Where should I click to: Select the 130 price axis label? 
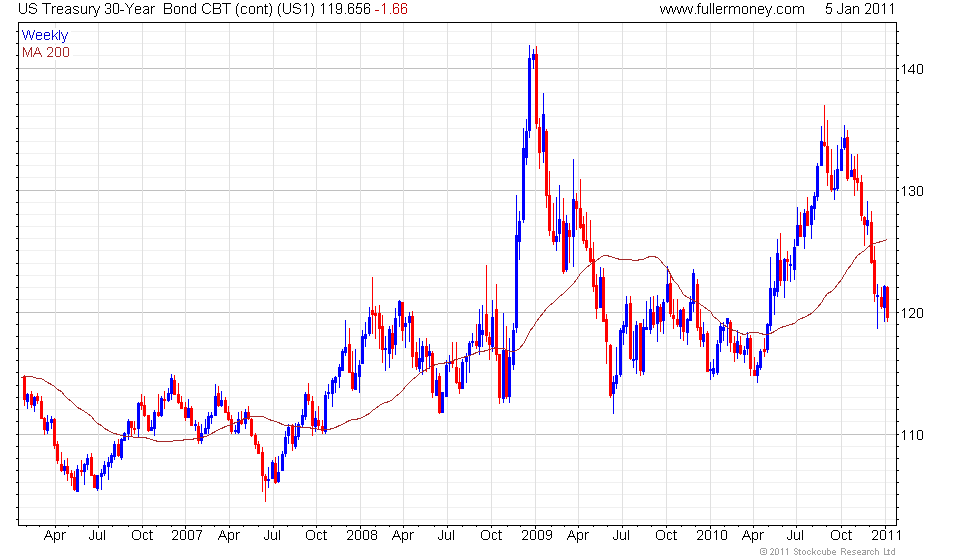tap(912, 191)
